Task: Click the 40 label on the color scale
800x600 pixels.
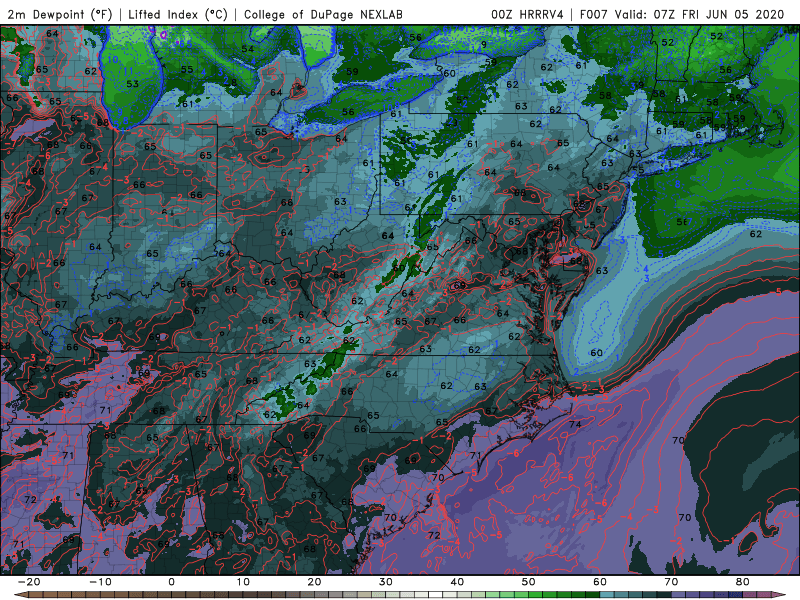Action: [457, 582]
